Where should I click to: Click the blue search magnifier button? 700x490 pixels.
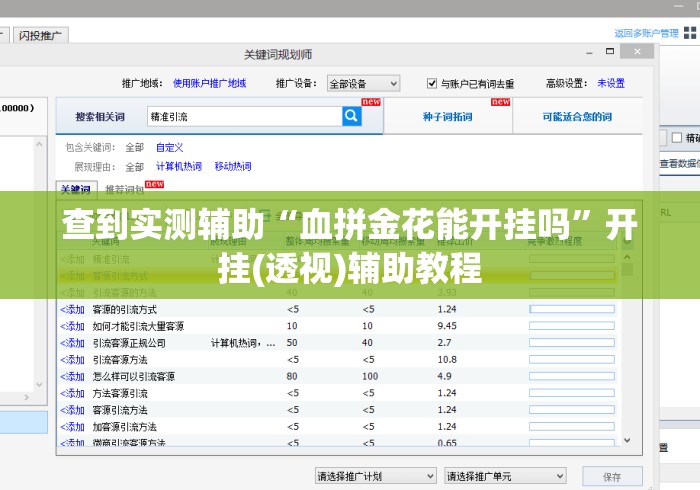pyautogui.click(x=352, y=116)
